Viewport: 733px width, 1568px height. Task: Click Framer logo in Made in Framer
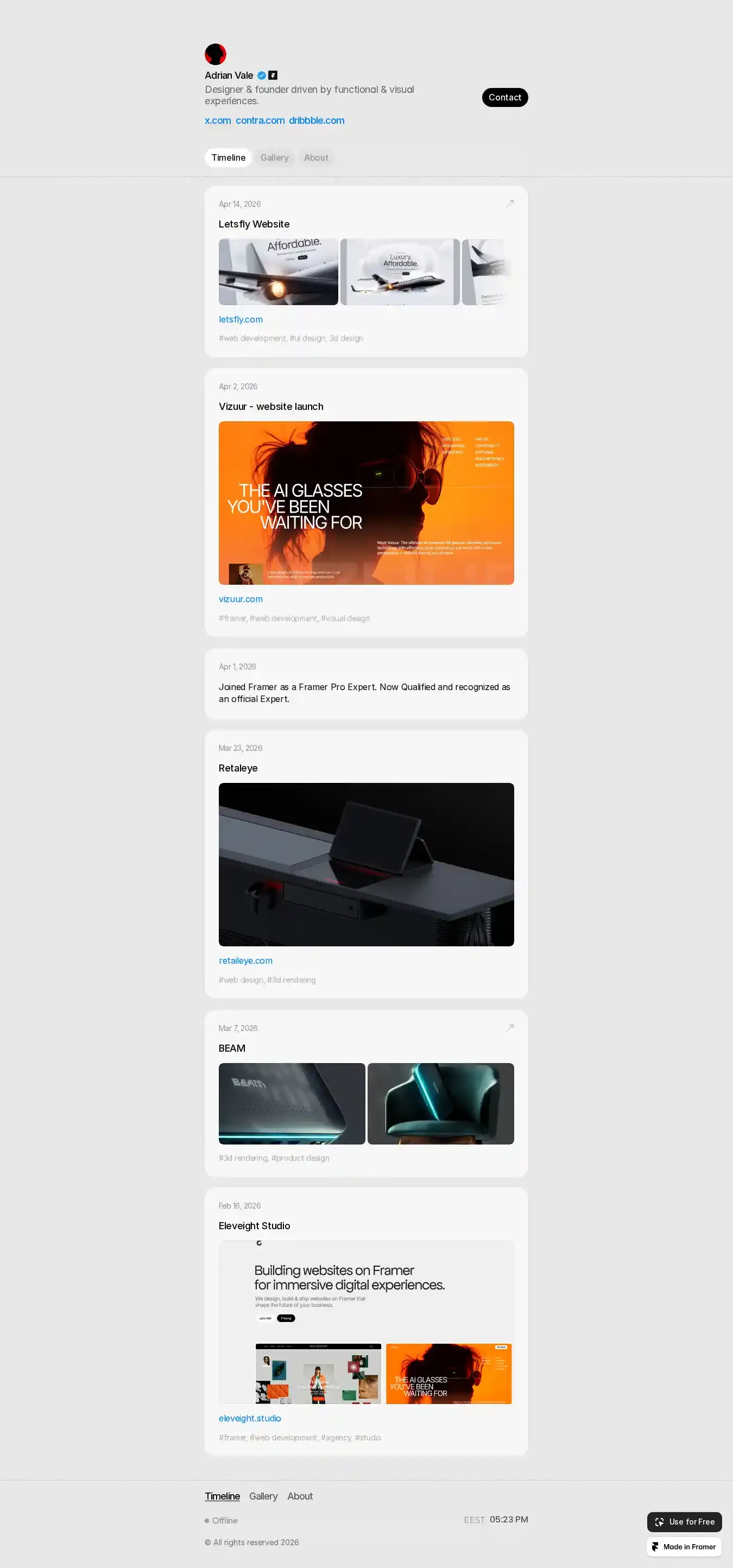(x=656, y=1547)
